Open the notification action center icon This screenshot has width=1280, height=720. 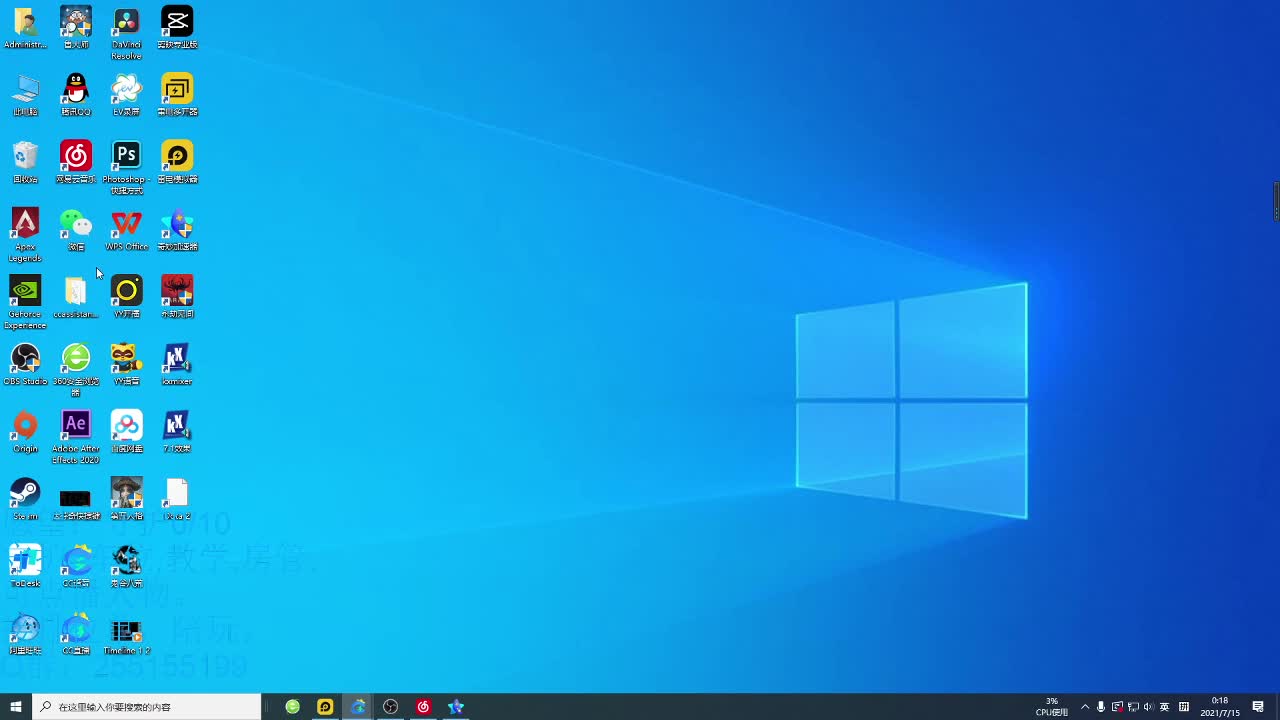1258,707
